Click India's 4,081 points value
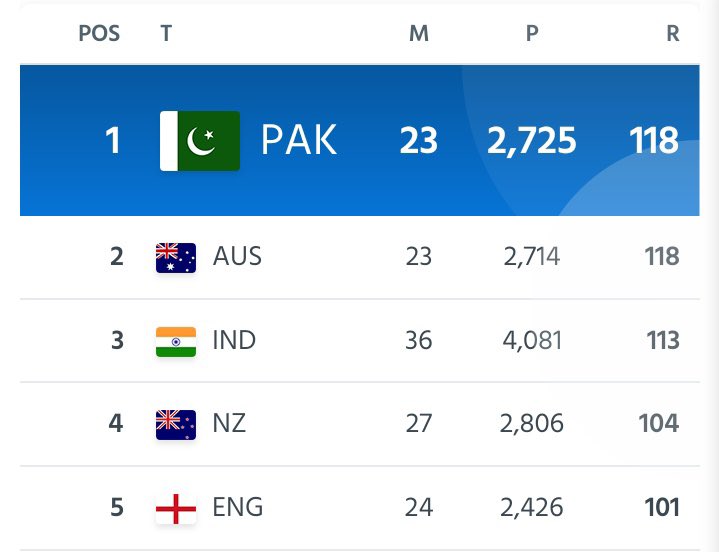The image size is (719, 552). pyautogui.click(x=532, y=341)
